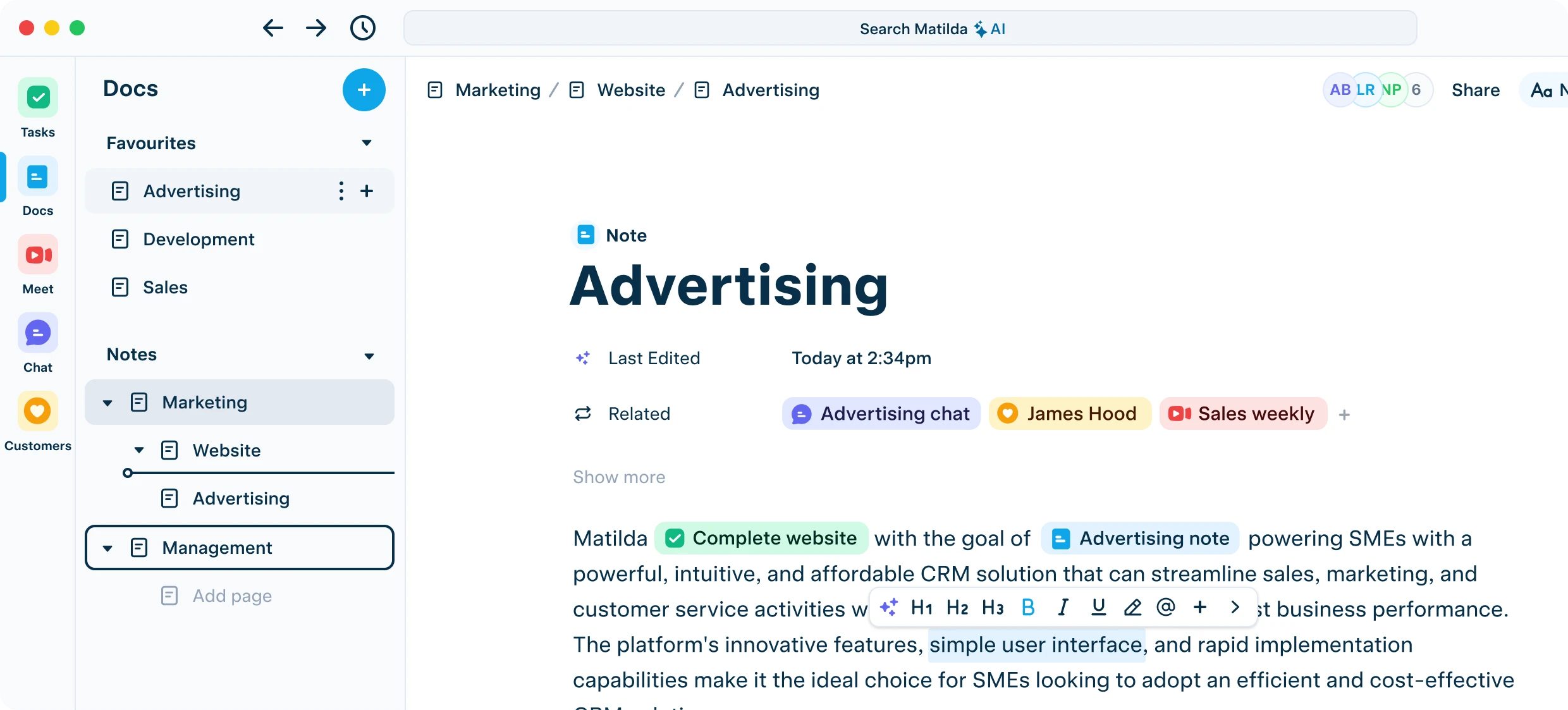
Task: Click Show more properties
Action: click(x=619, y=477)
